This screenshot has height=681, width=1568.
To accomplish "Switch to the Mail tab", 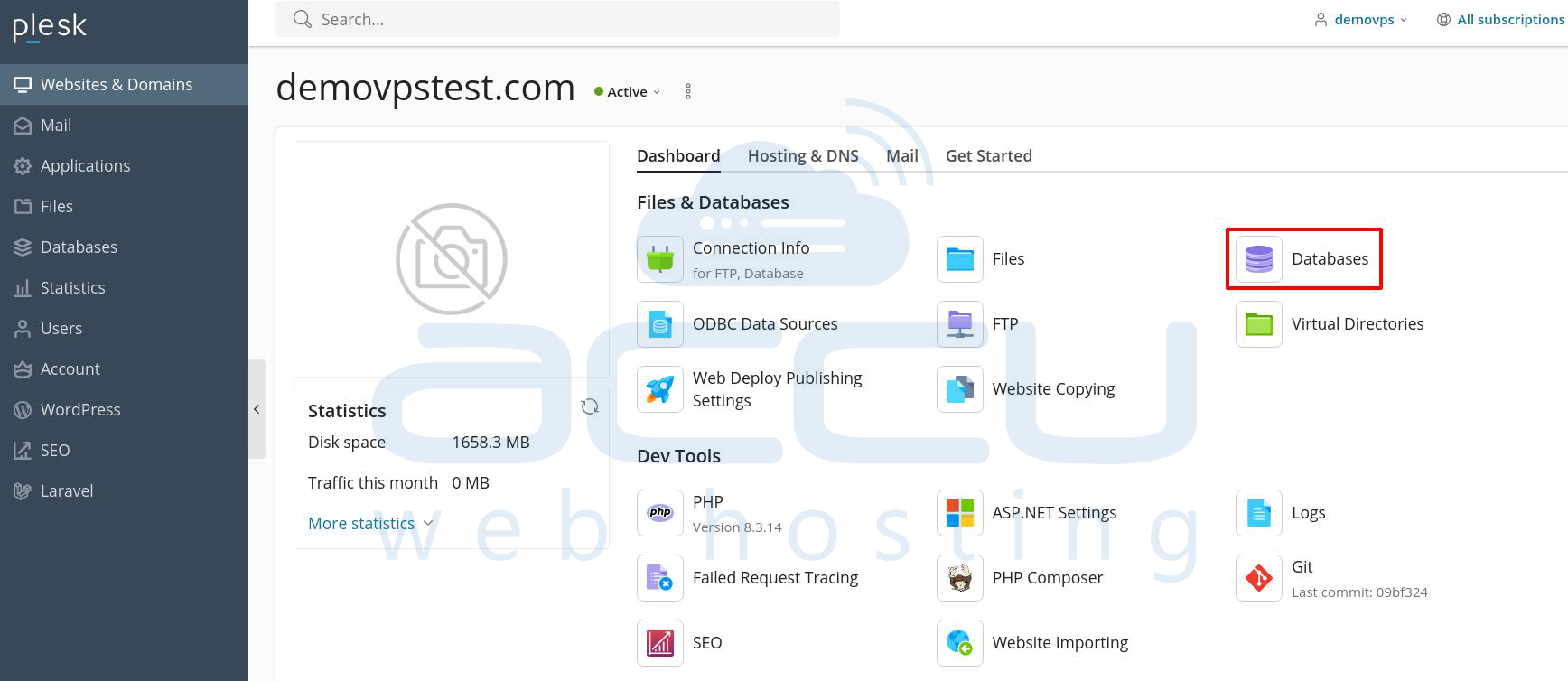I will click(x=902, y=155).
